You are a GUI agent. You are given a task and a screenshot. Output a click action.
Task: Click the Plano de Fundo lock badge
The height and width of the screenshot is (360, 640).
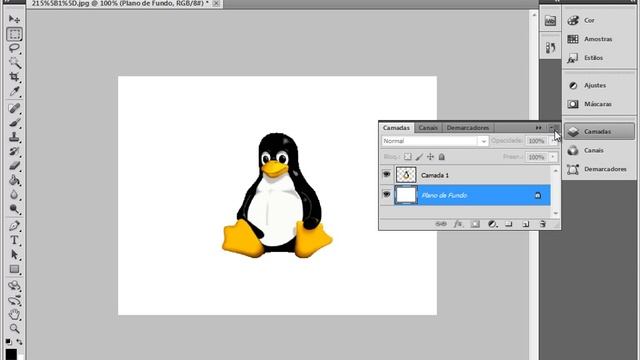click(x=538, y=196)
